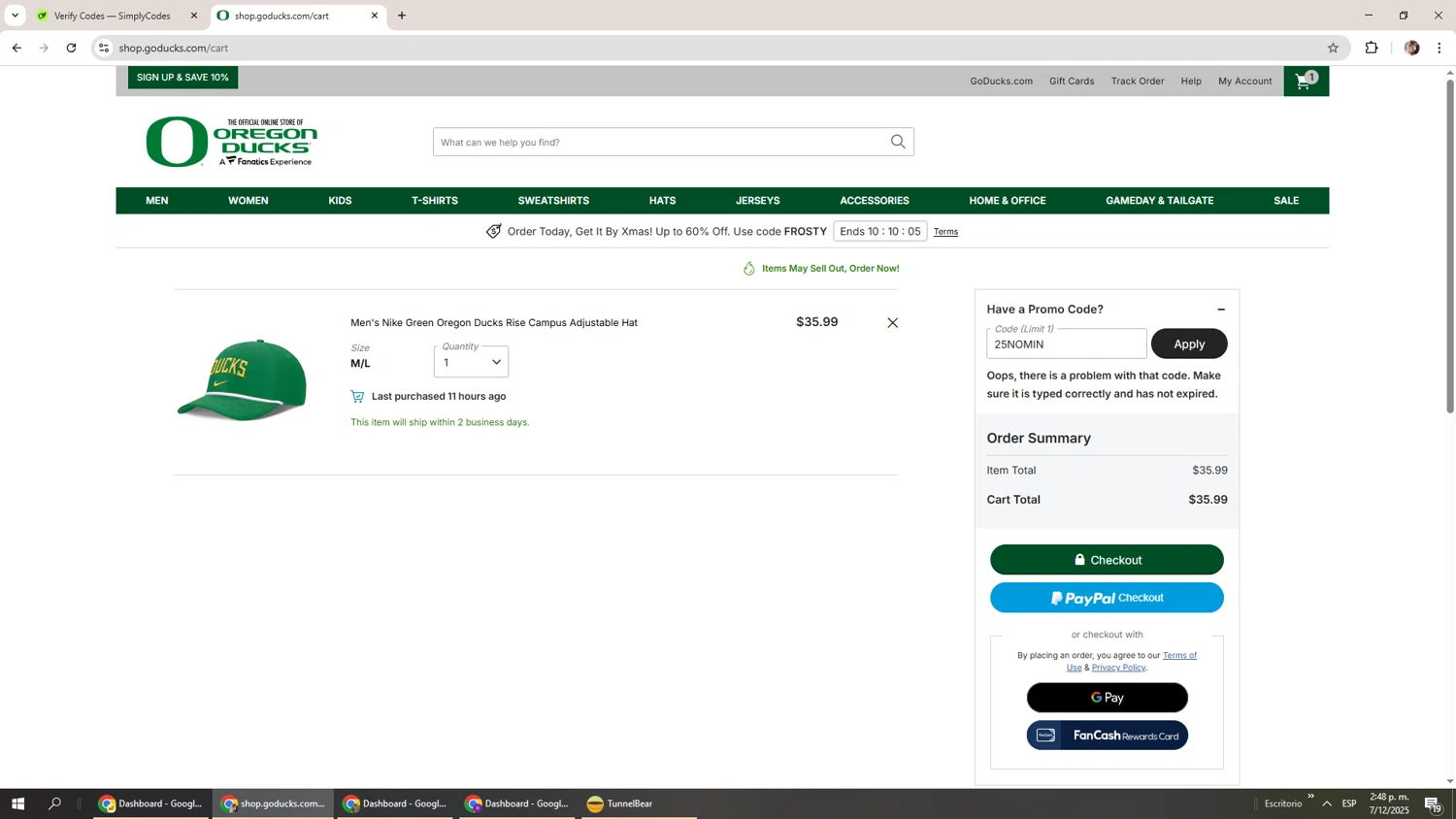Click the browser forward arrow
The height and width of the screenshot is (819, 1456).
coord(44,48)
